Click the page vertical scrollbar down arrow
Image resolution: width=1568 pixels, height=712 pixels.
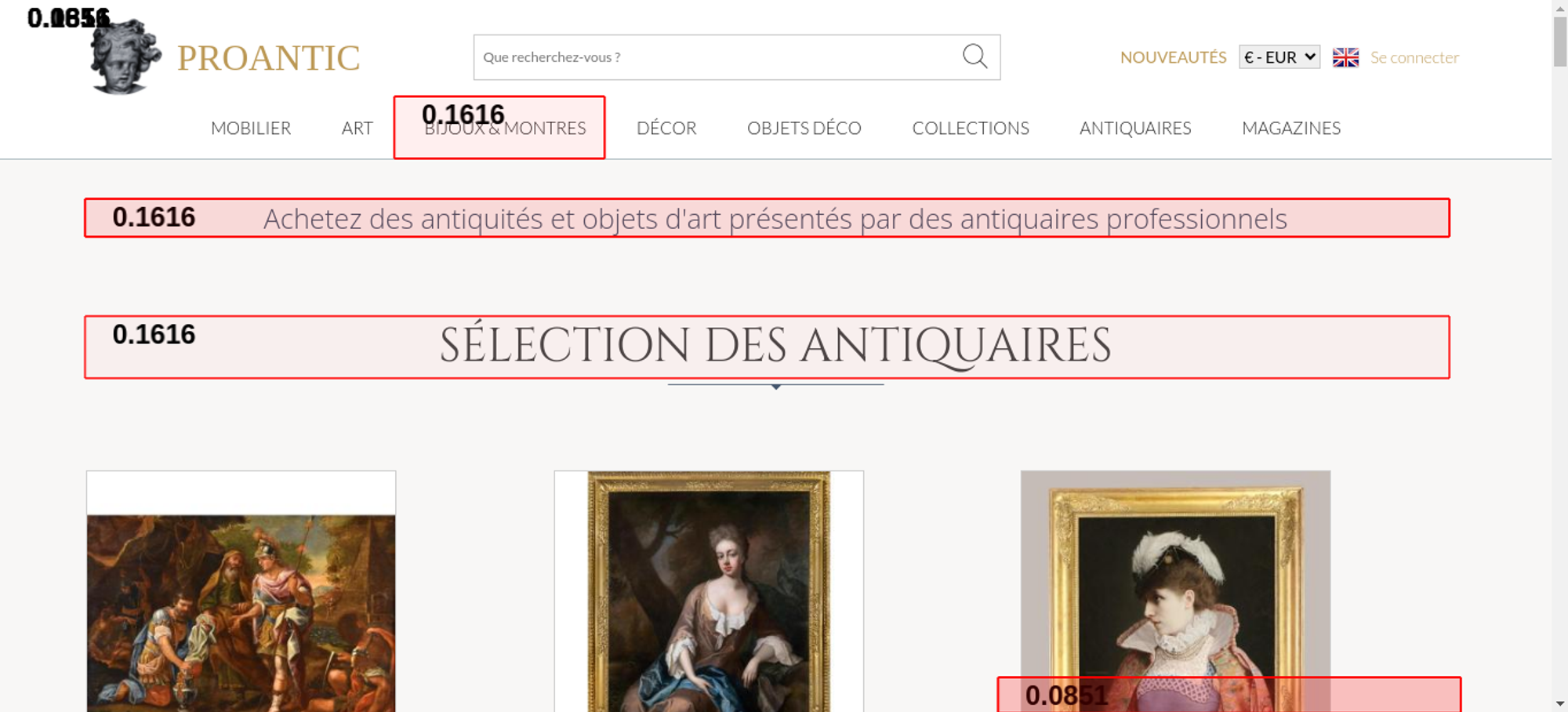click(x=1559, y=703)
